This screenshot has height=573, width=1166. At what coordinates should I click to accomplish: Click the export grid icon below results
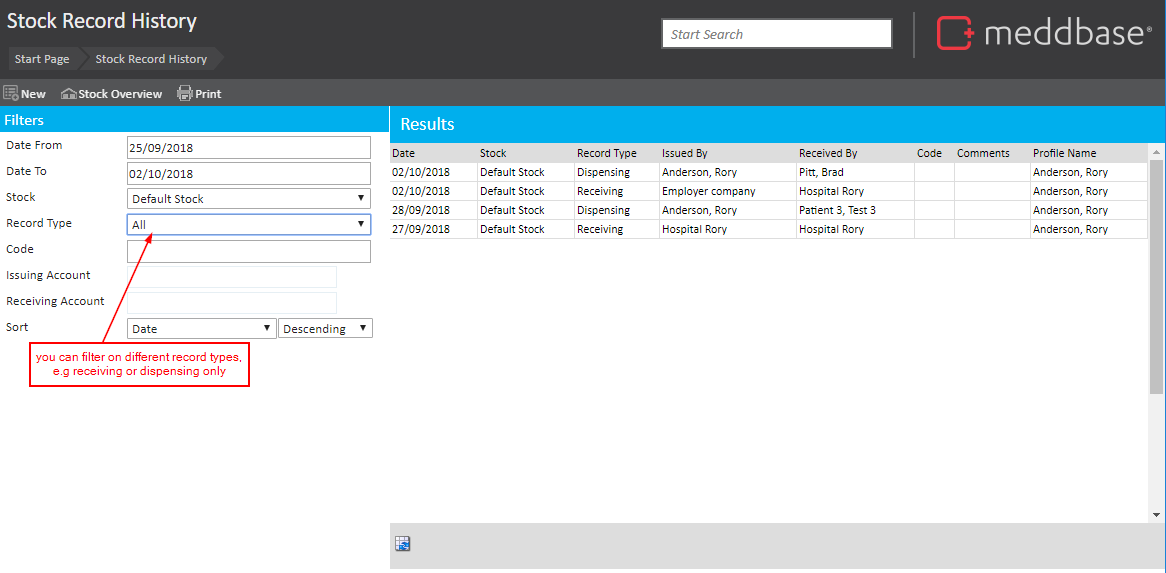click(x=403, y=544)
